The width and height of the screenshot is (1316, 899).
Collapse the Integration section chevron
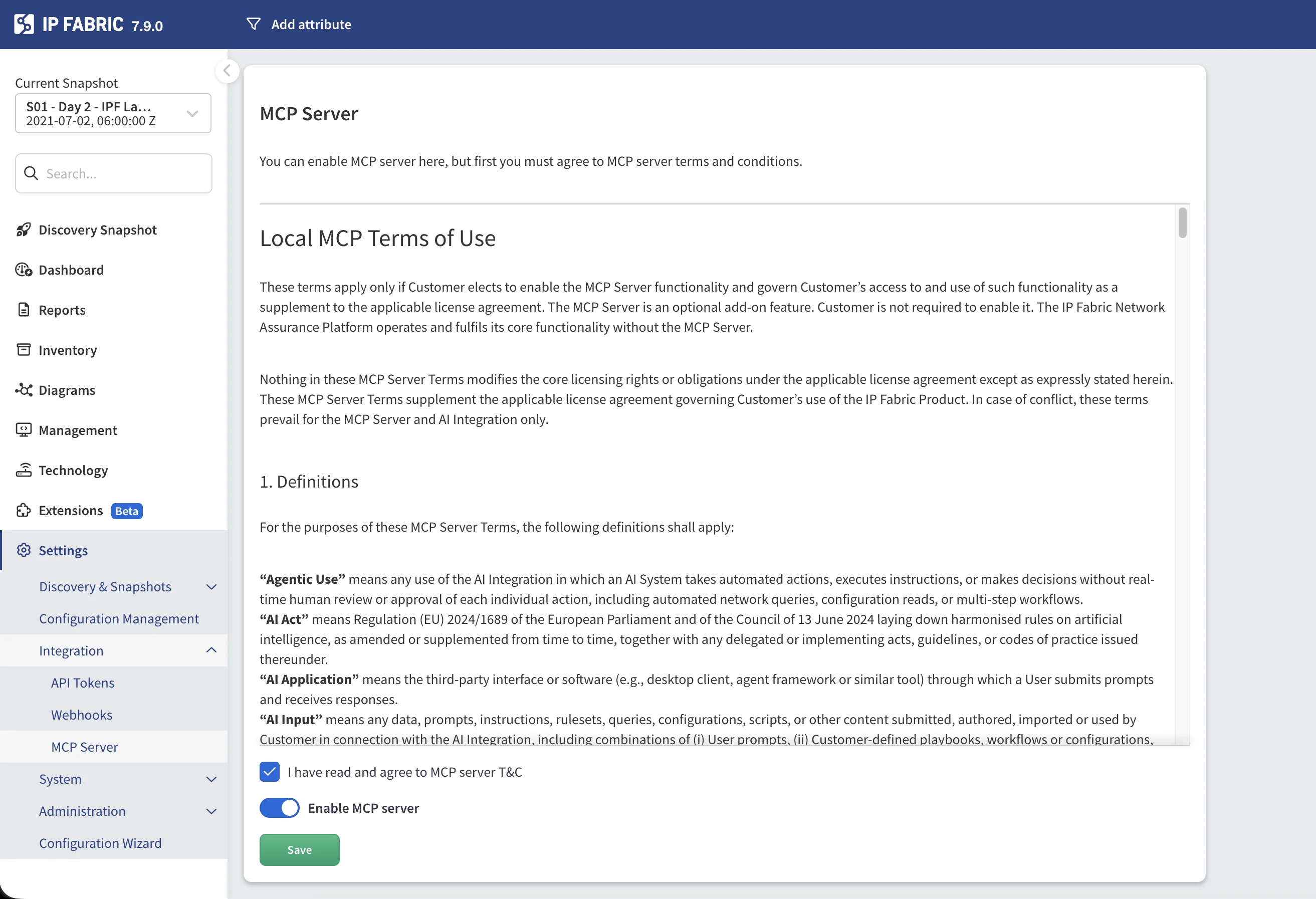coord(211,650)
